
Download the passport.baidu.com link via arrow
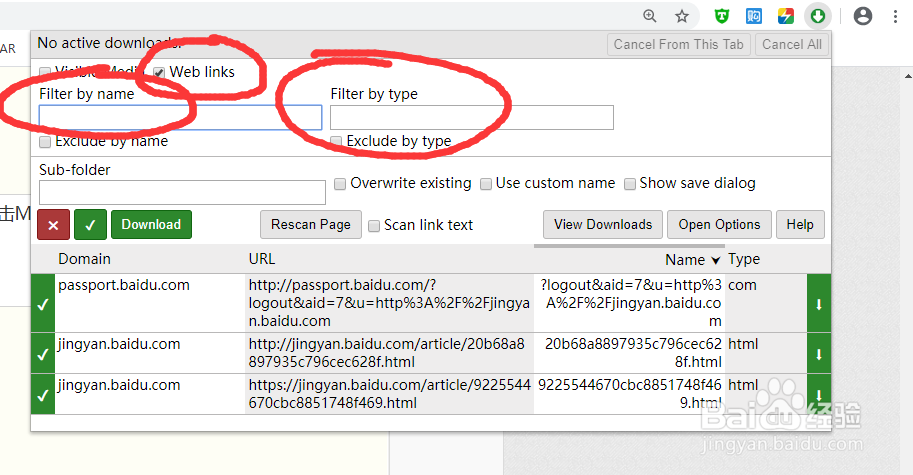pyautogui.click(x=819, y=303)
